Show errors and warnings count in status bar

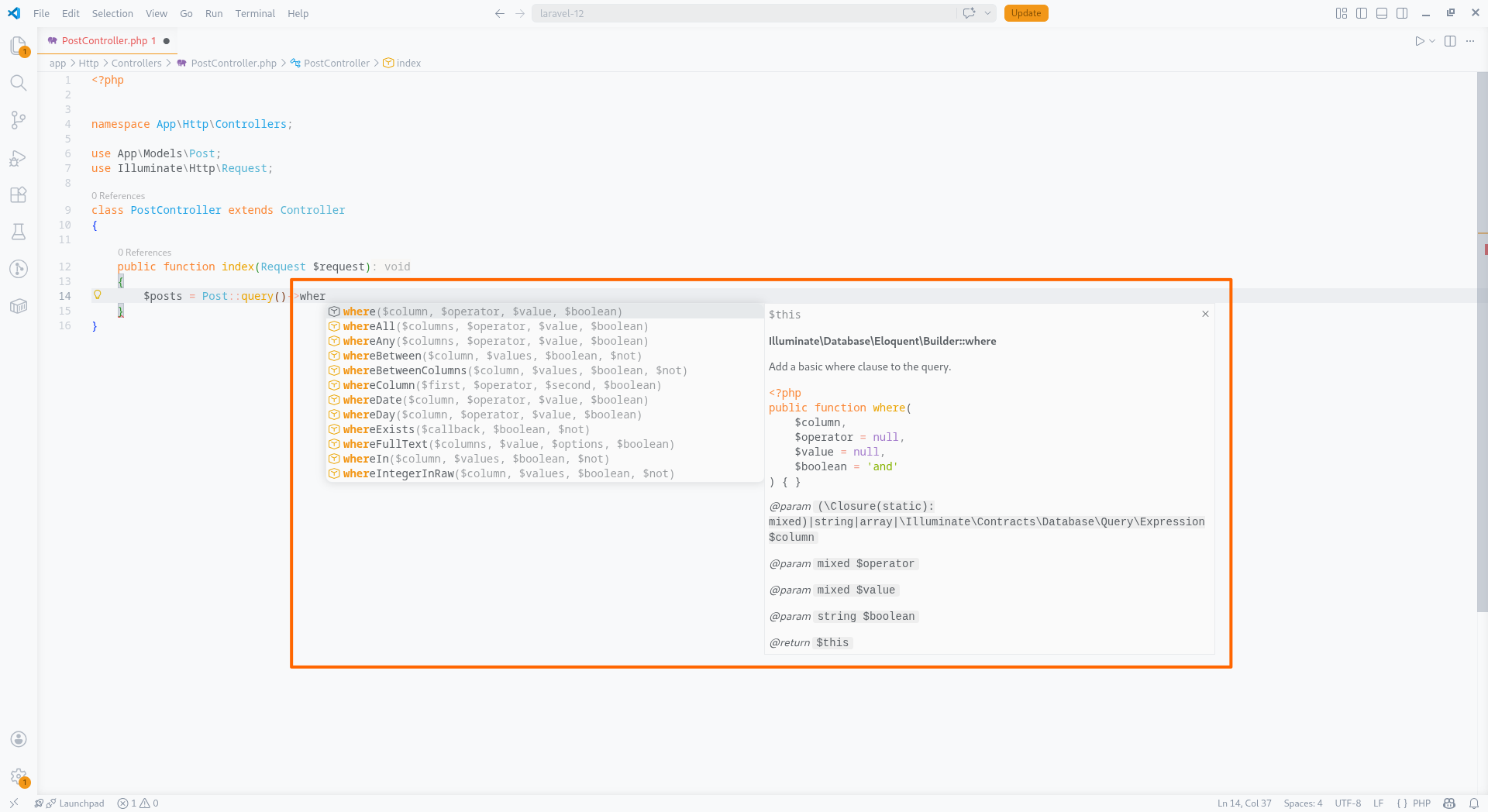(x=138, y=803)
